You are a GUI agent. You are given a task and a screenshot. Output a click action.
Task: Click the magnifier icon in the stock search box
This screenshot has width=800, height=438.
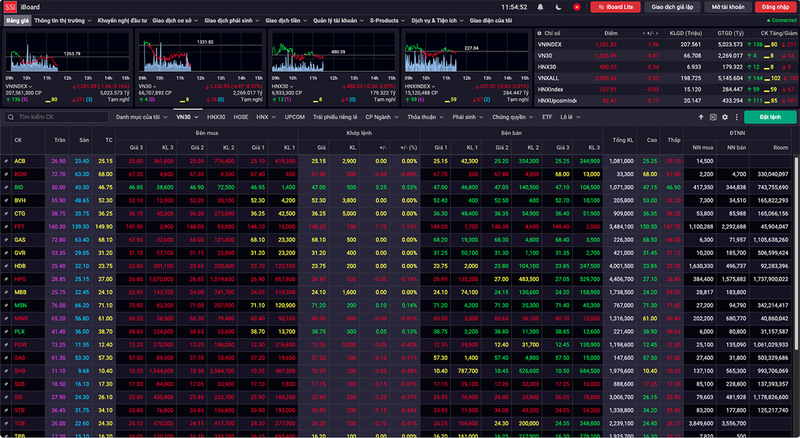point(11,117)
